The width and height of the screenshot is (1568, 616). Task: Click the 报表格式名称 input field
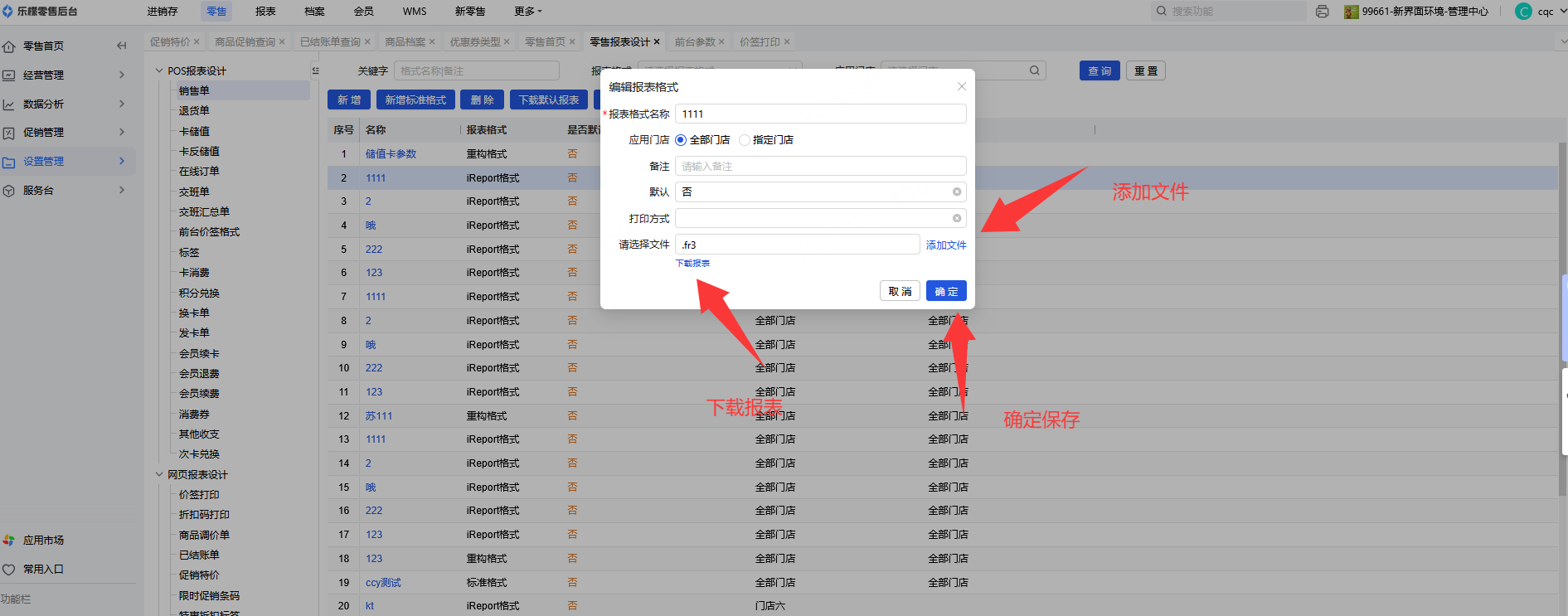point(820,114)
